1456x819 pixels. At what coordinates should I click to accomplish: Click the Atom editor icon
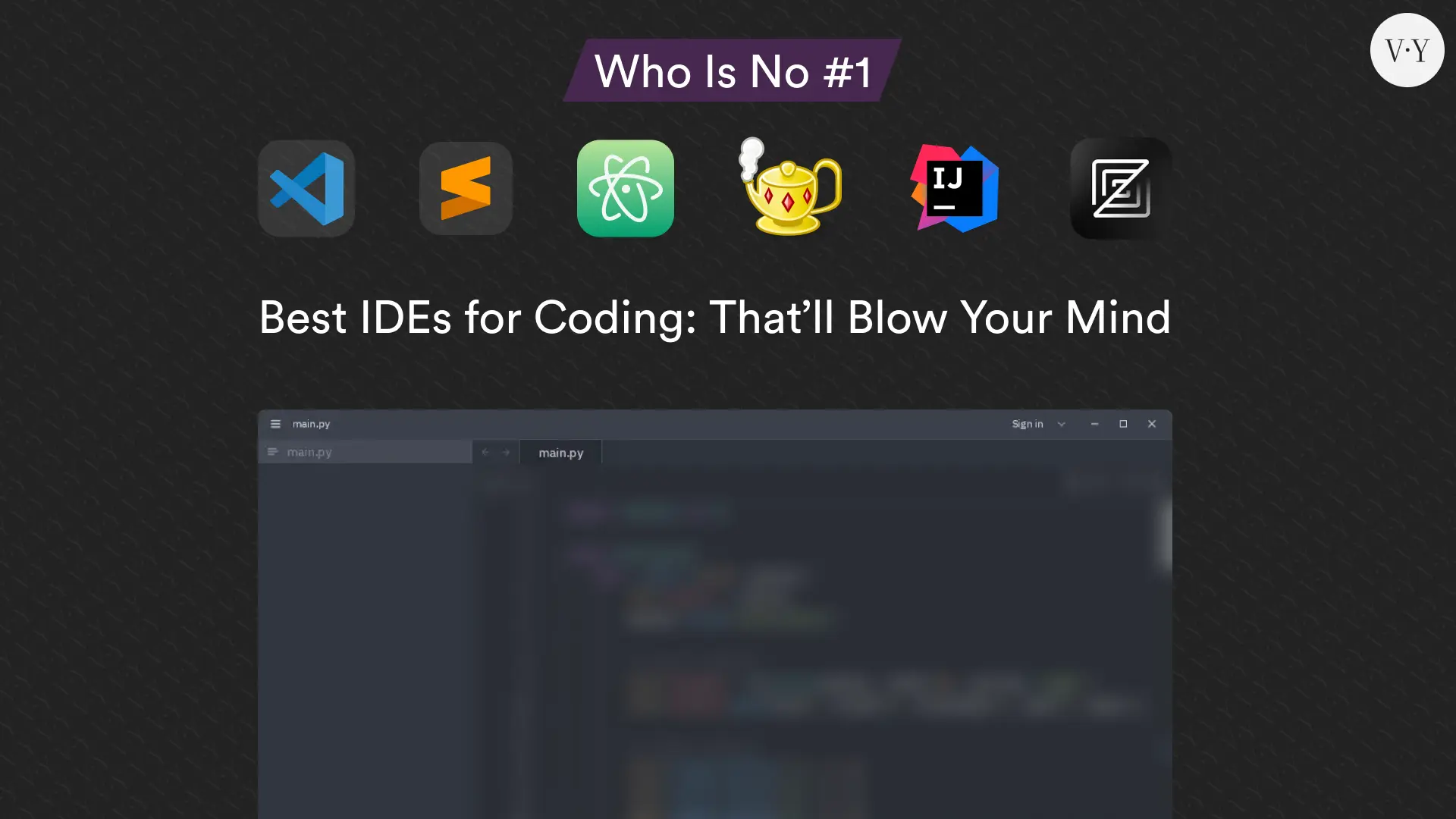(x=625, y=188)
